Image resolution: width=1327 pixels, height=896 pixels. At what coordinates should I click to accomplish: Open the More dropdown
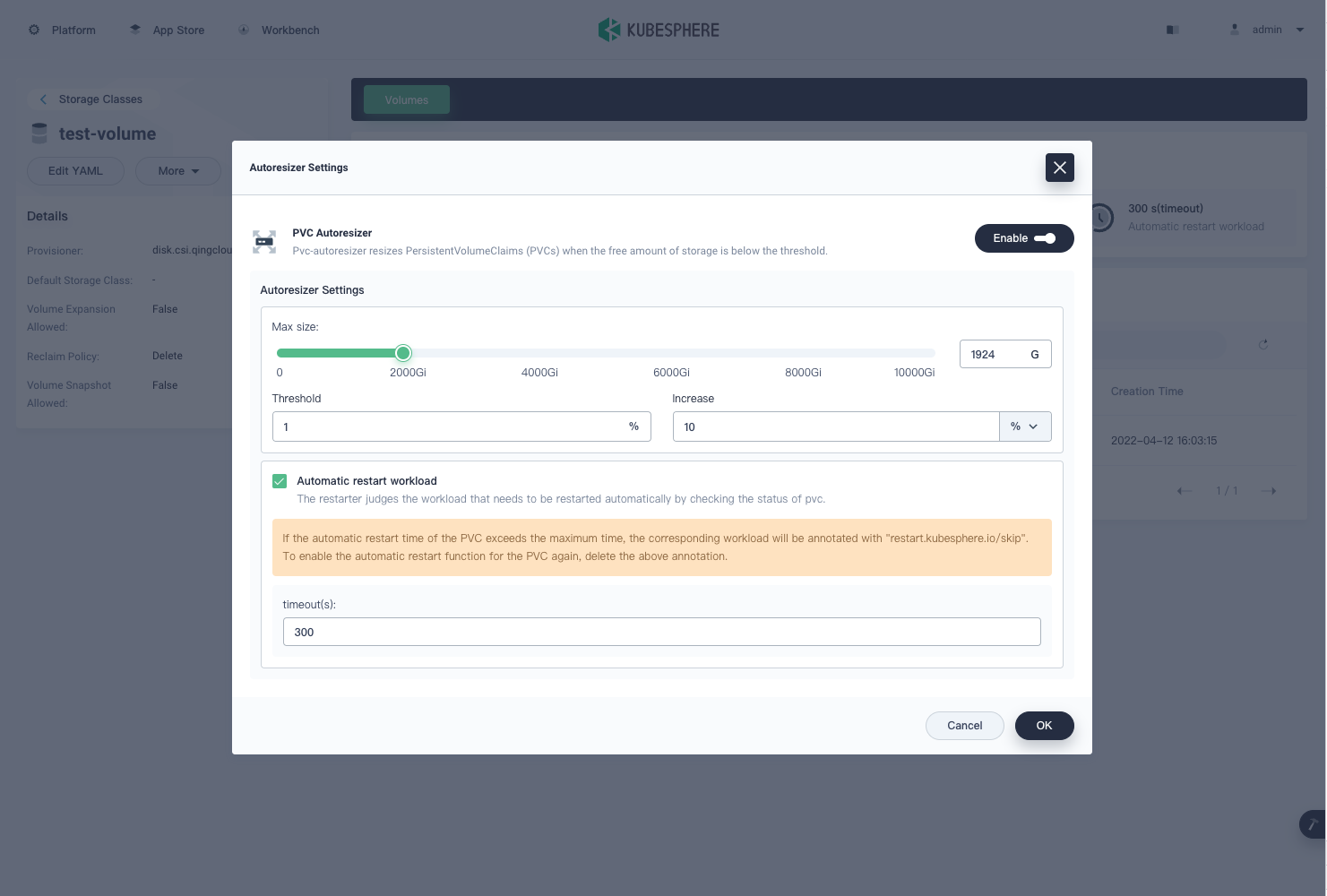click(177, 170)
